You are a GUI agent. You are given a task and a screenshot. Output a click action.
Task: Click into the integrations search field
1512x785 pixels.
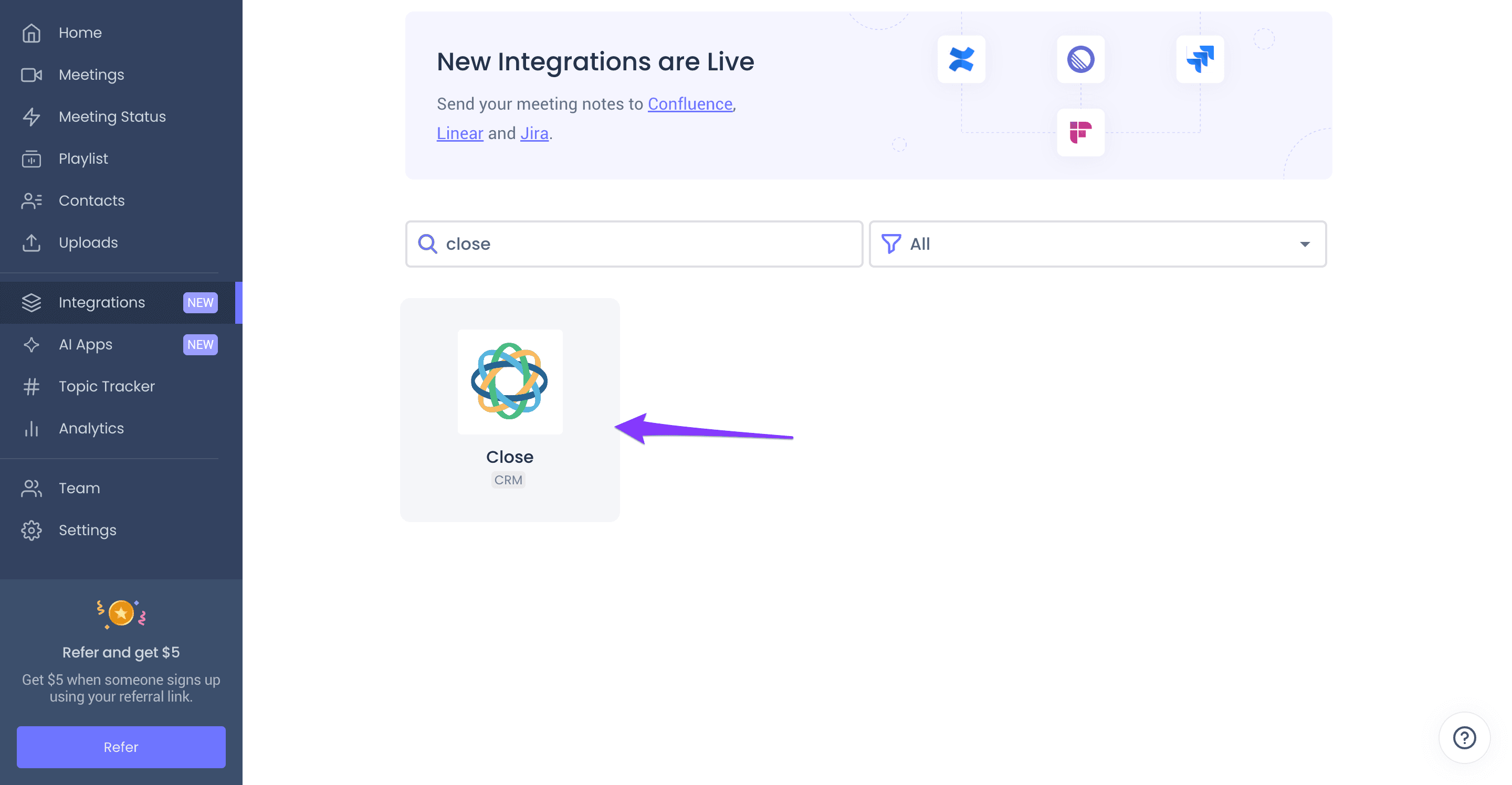(634, 244)
